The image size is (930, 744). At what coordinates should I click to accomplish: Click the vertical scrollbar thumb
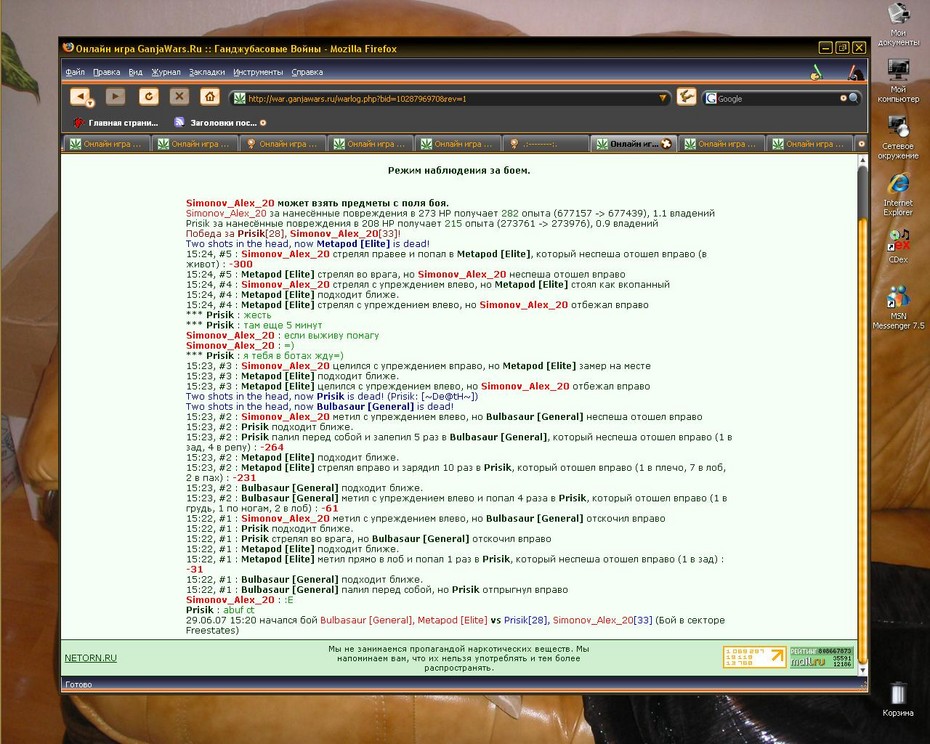pos(862,439)
